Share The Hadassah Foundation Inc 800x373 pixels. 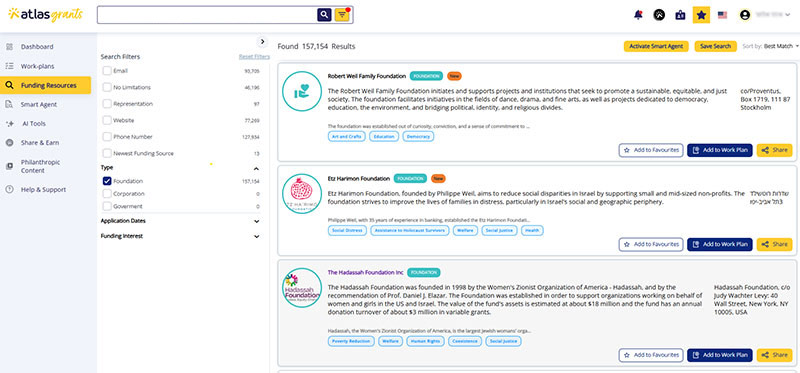tap(774, 355)
